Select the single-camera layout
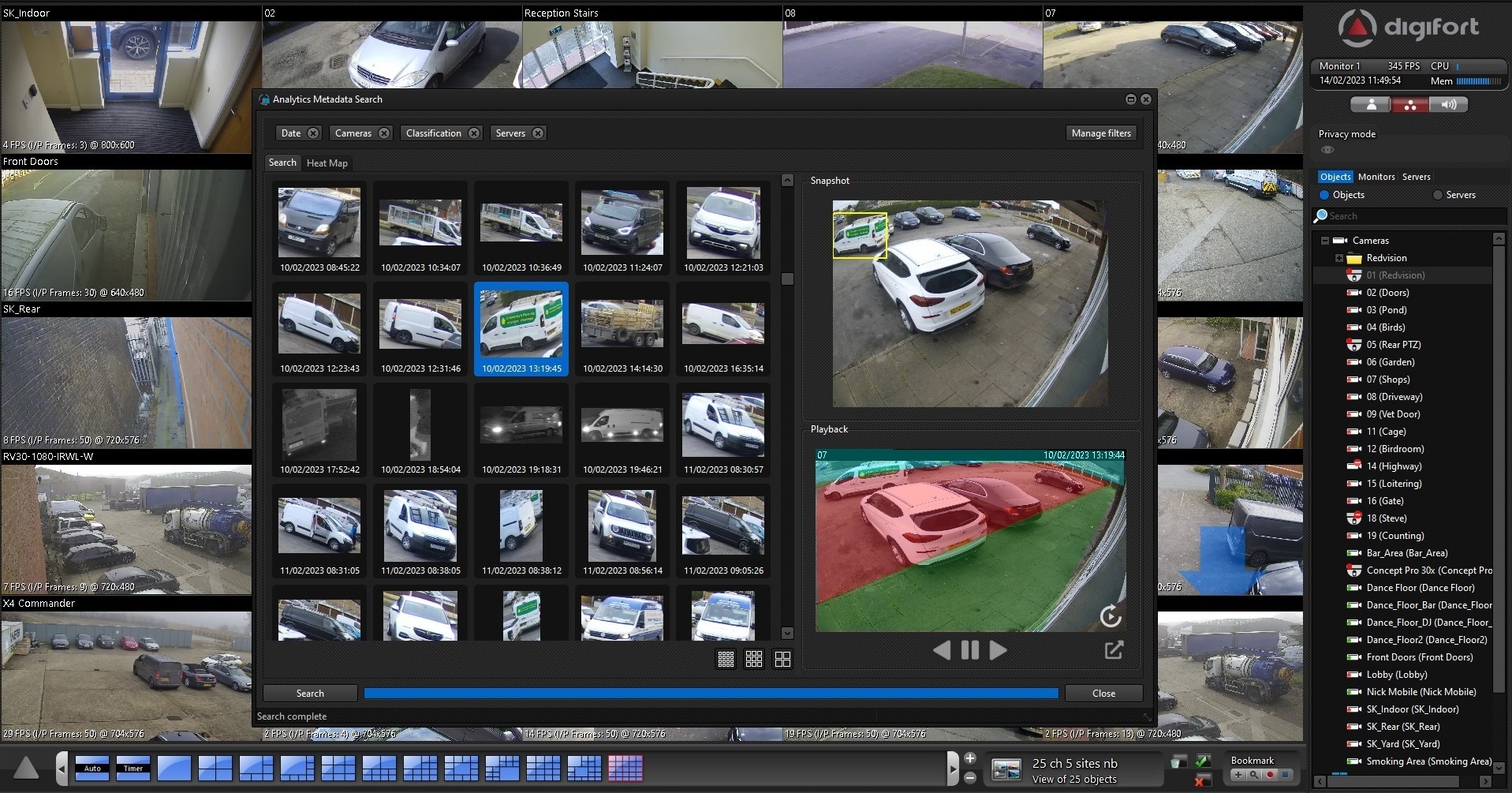The image size is (1512, 793). tap(174, 768)
